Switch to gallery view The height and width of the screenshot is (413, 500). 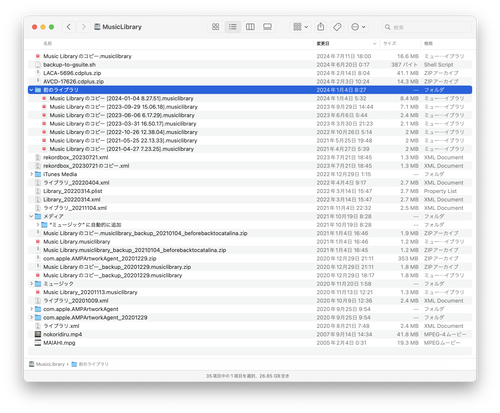(267, 27)
